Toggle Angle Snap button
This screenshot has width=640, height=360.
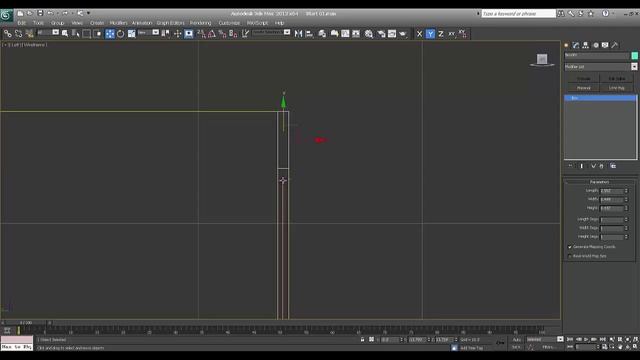[x=212, y=34]
